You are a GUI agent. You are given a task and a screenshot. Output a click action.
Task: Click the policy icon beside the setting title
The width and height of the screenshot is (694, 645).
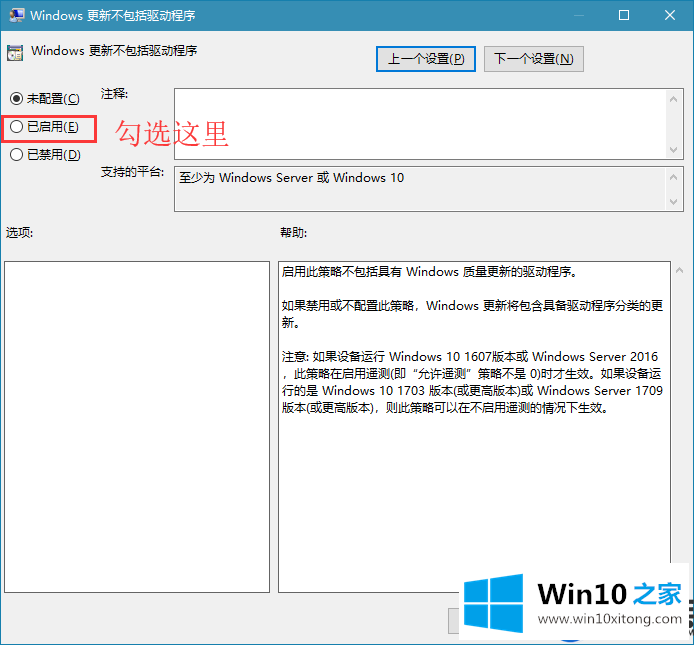(15, 53)
